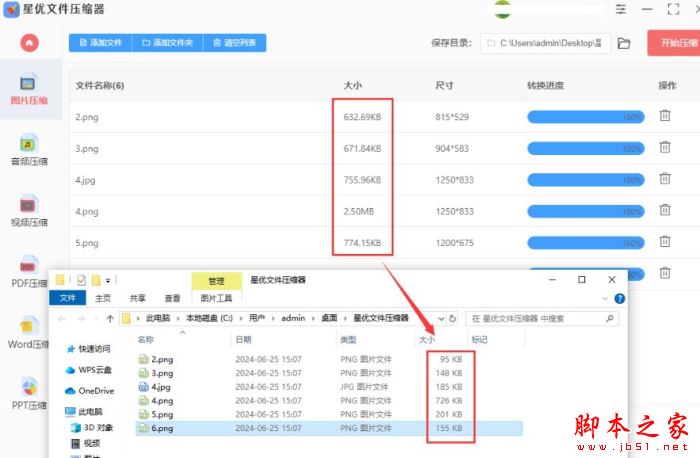Delete 5.png row with trash icon
This screenshot has height=458, width=700.
pyautogui.click(x=665, y=241)
